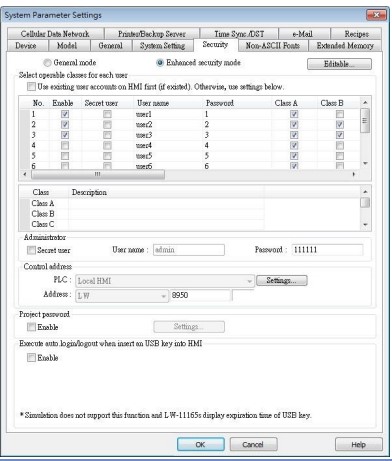Screen dimensions: 392x461
Task: Toggle Enable checkbox for user3
Action: 65,135
